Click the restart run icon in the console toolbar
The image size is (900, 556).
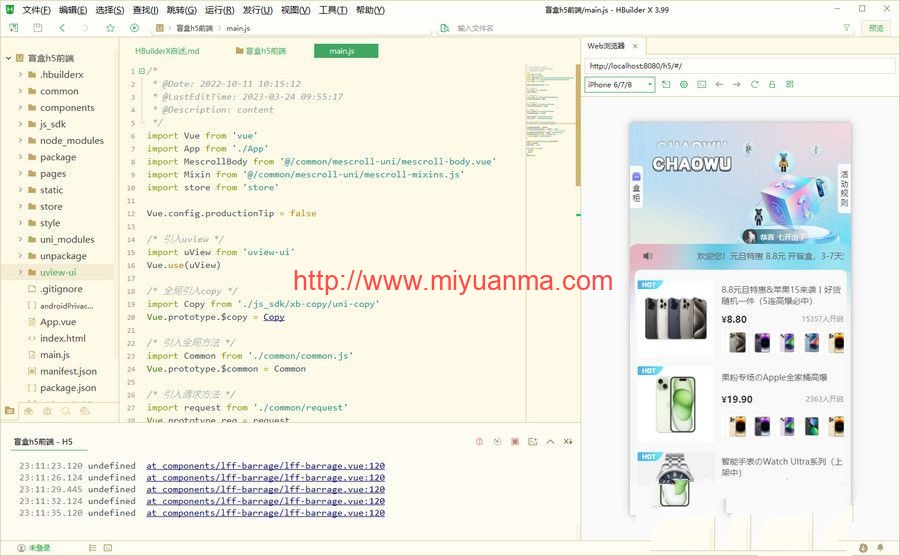click(497, 441)
